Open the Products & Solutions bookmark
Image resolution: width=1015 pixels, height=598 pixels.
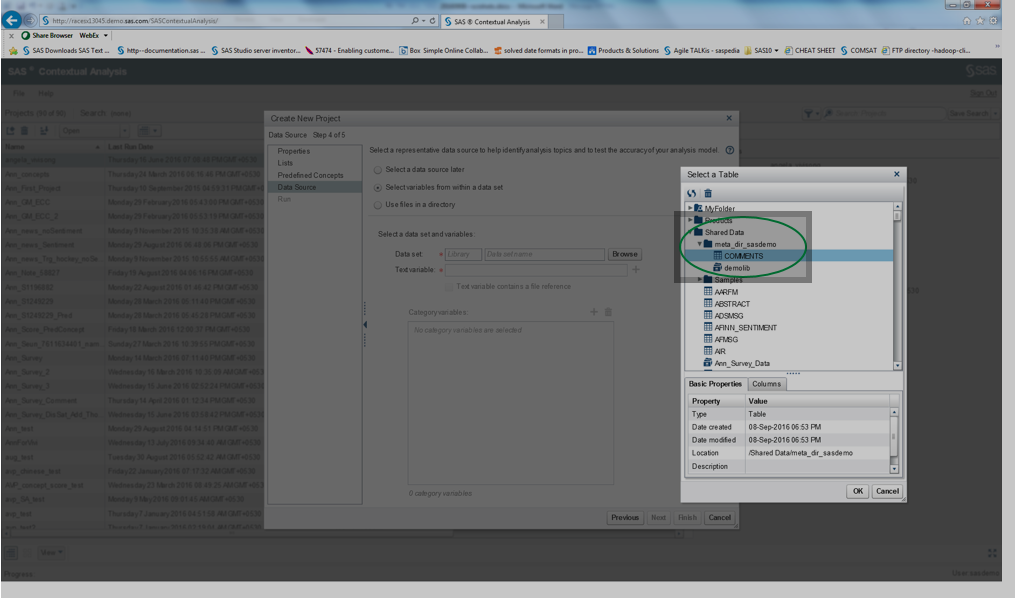point(623,50)
